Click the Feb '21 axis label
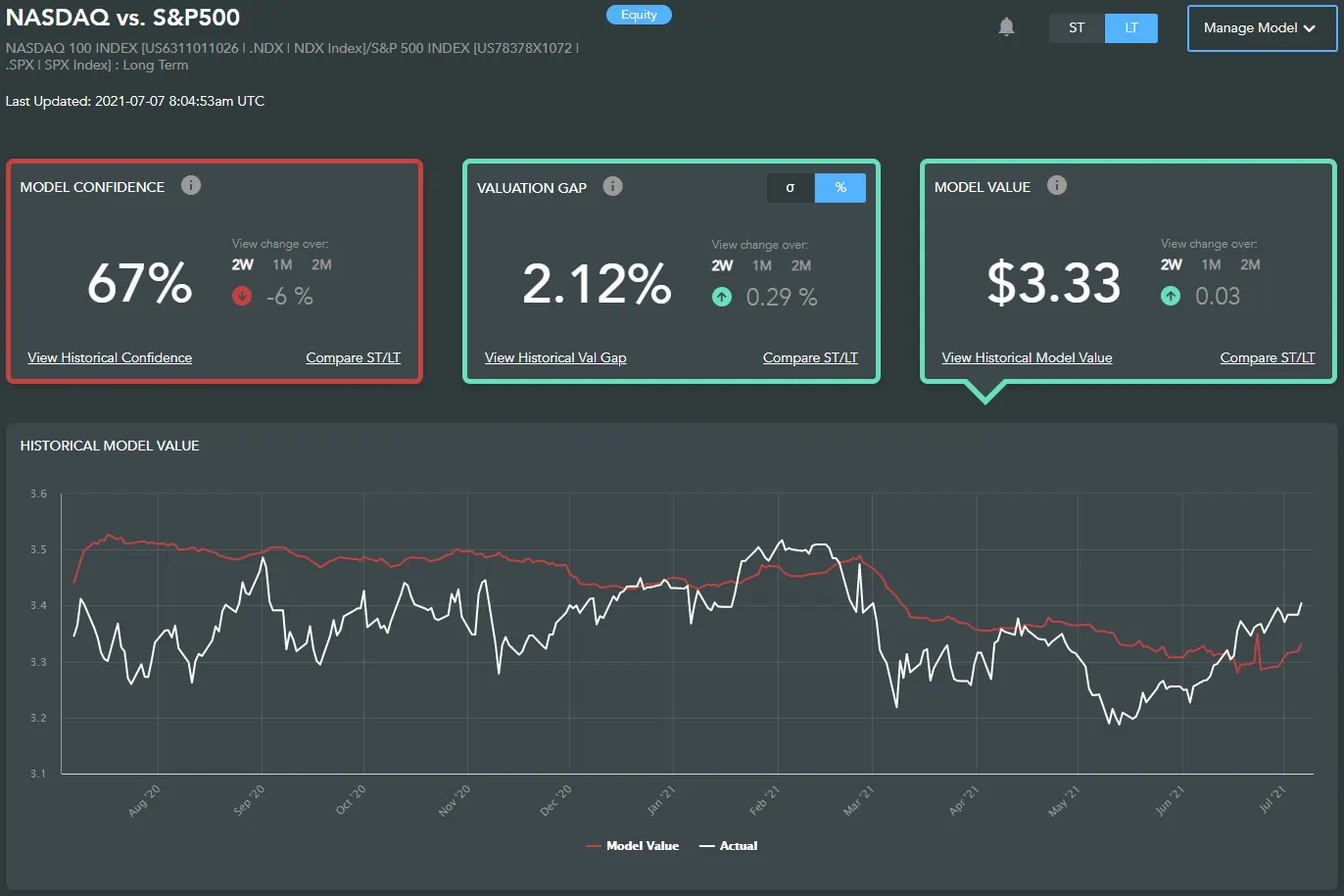 pyautogui.click(x=764, y=800)
